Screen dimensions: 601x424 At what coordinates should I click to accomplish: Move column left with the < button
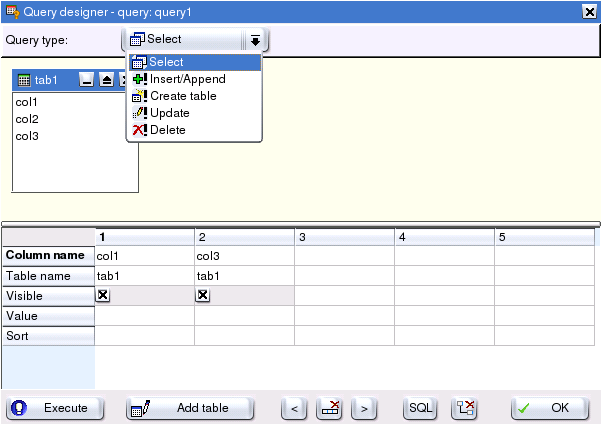tap(293, 408)
